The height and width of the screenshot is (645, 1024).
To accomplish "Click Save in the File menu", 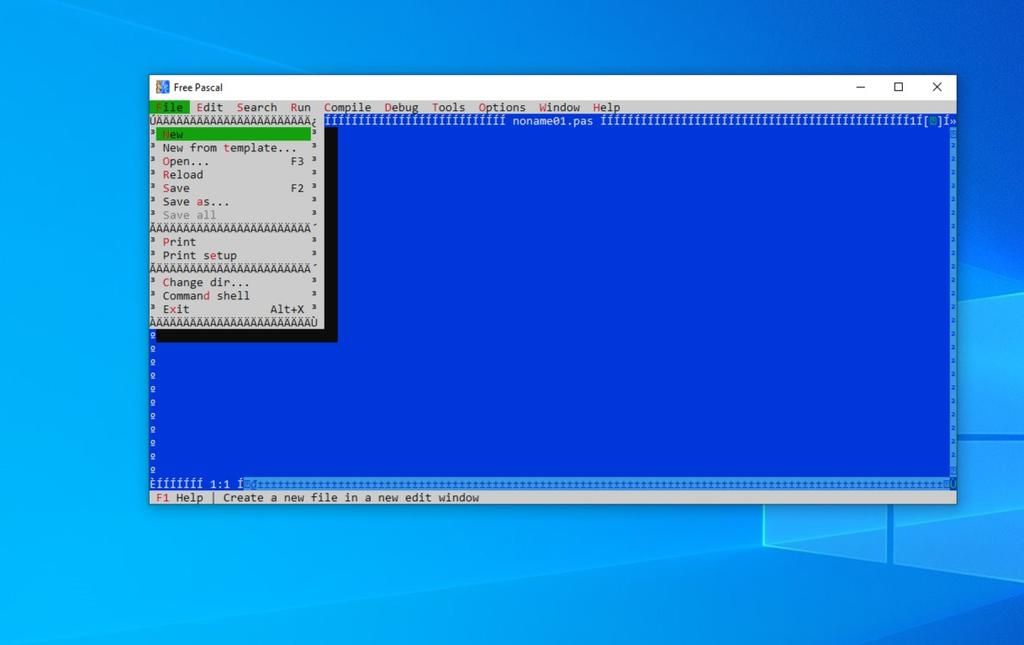I will (233, 188).
